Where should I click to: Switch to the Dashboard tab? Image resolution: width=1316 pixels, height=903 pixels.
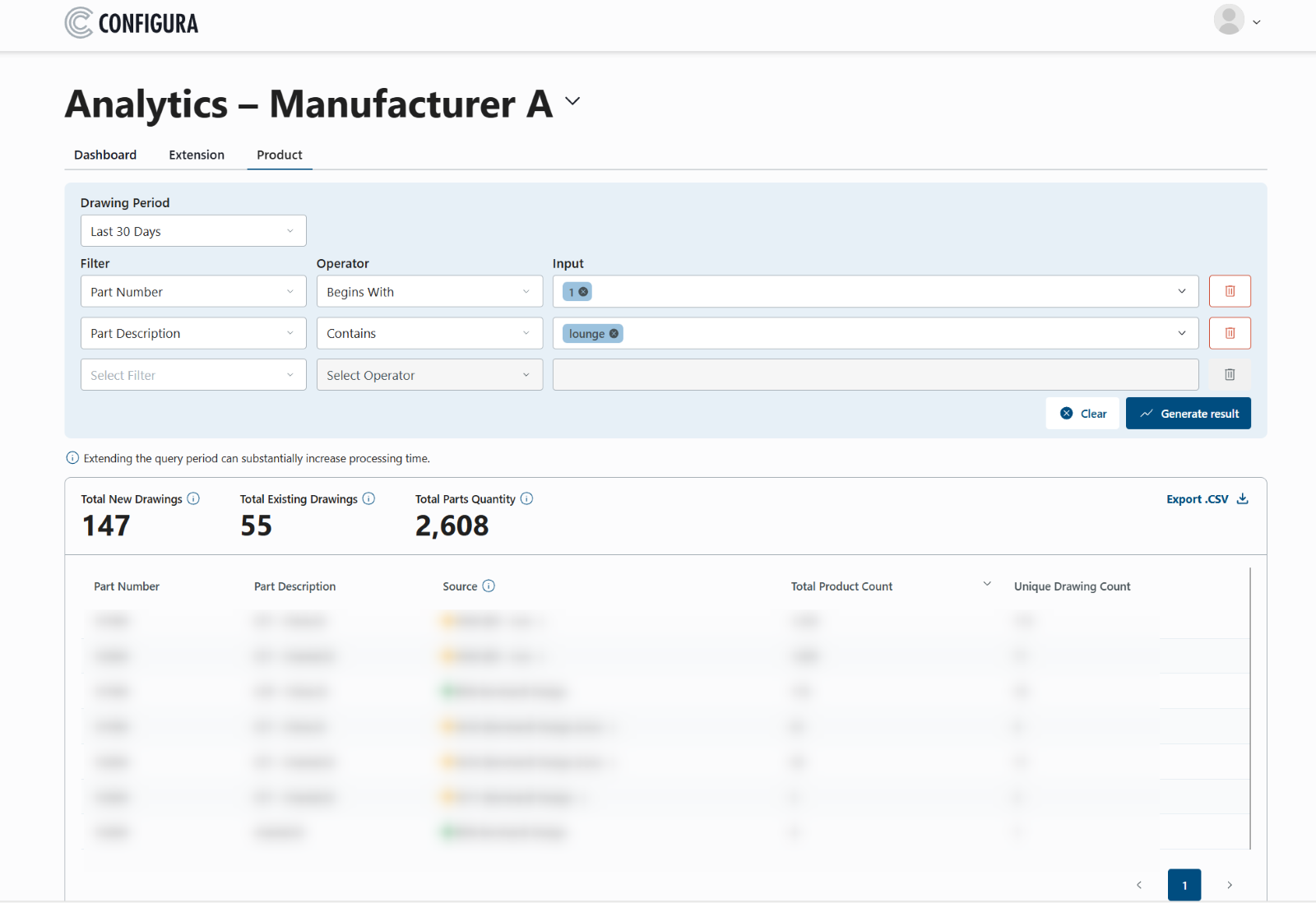pyautogui.click(x=105, y=155)
